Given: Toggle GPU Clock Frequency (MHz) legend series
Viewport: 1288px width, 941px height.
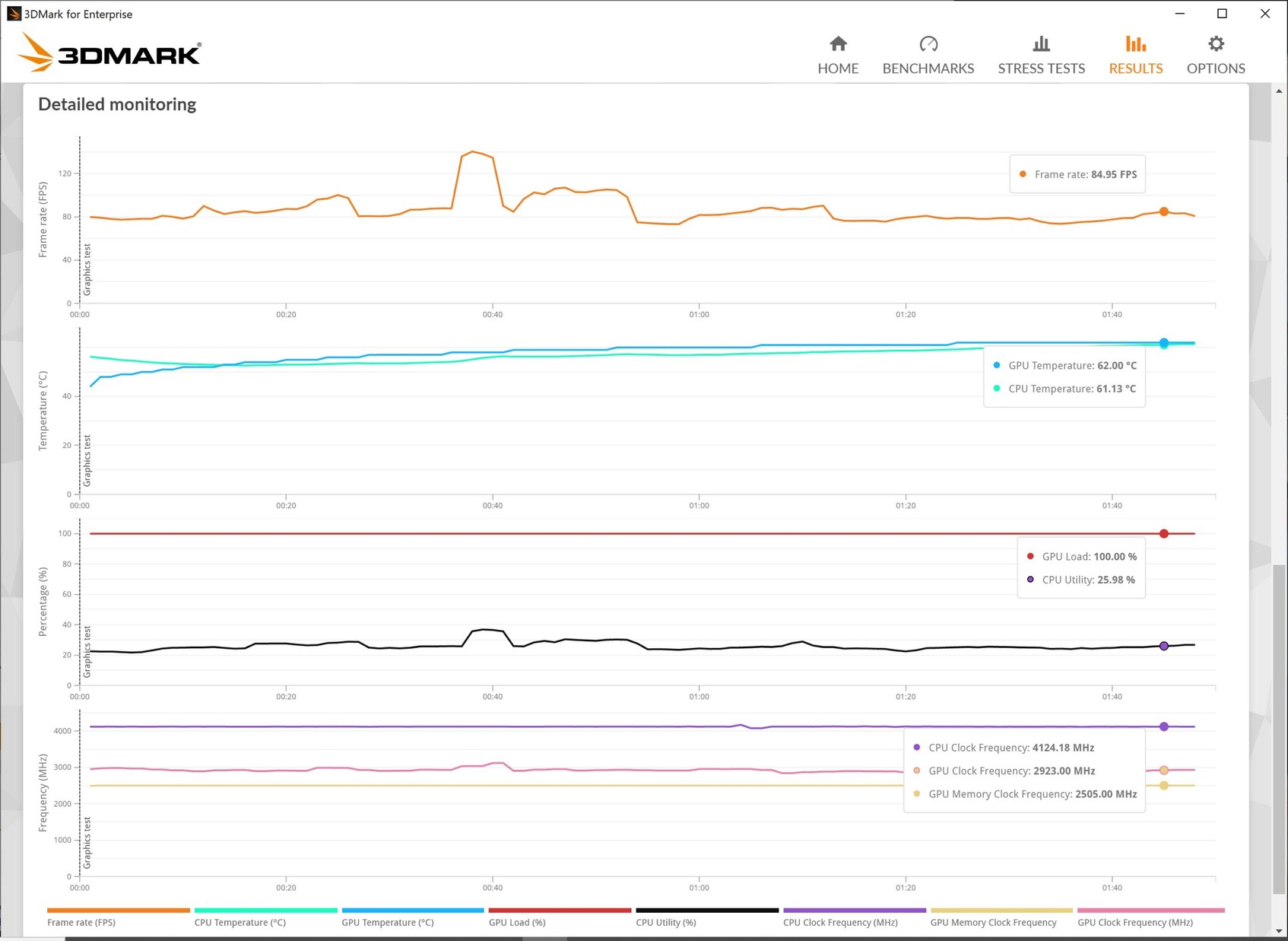Looking at the screenshot, I should click(1134, 922).
